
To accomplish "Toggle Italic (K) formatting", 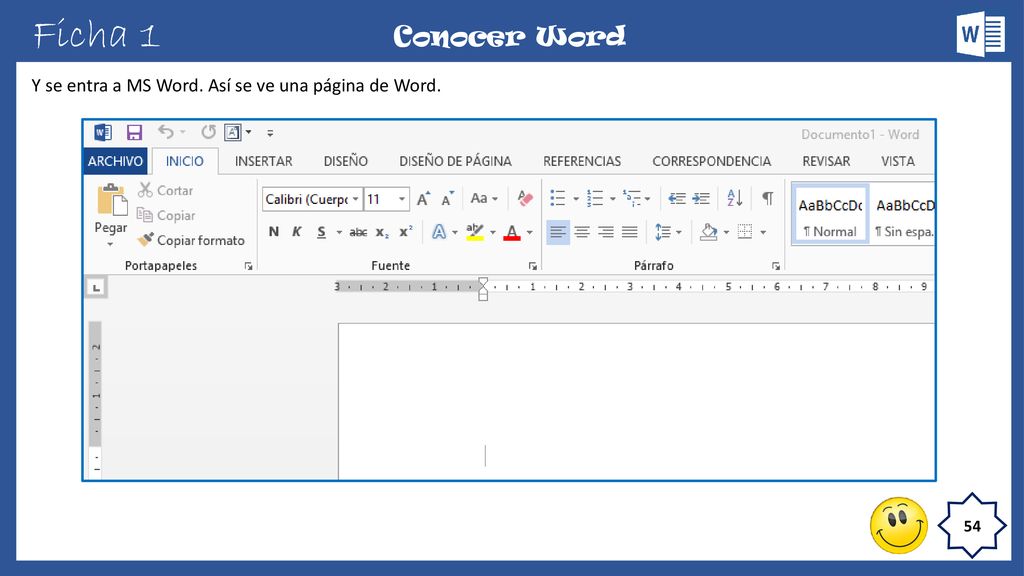I will tap(296, 232).
